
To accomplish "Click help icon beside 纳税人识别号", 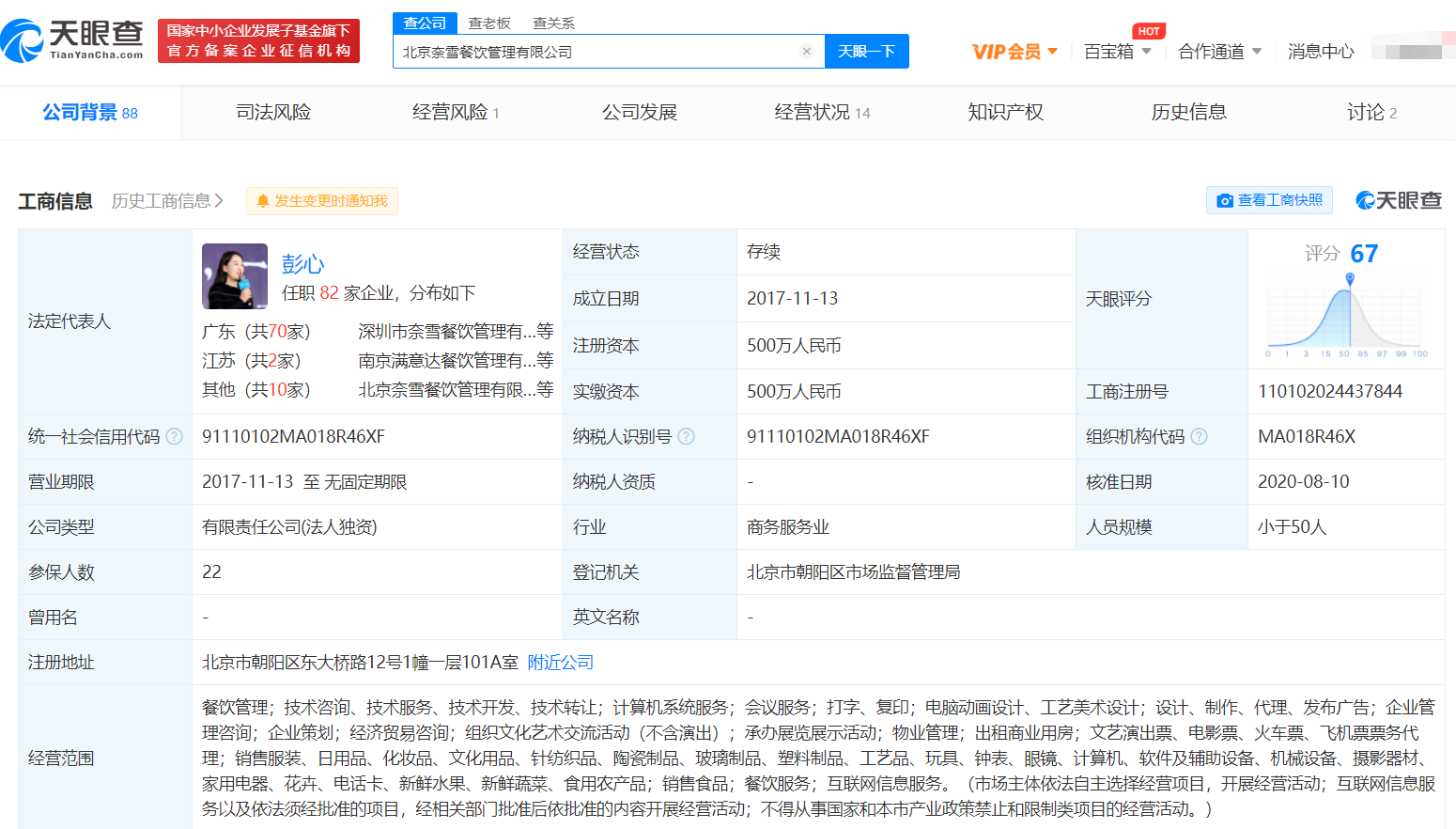I will pos(686,436).
